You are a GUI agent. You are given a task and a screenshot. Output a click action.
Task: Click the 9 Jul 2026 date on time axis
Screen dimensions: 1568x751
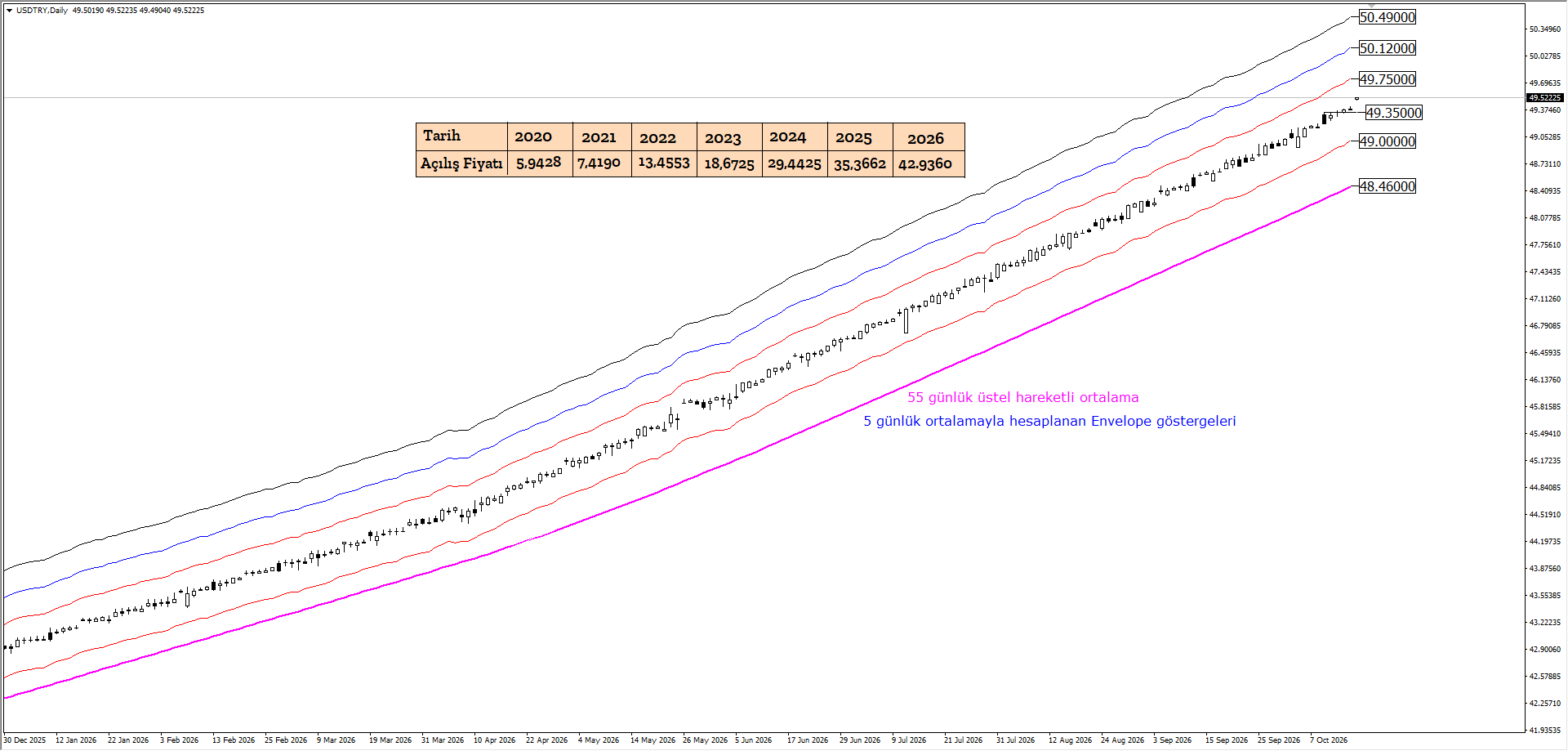909,740
